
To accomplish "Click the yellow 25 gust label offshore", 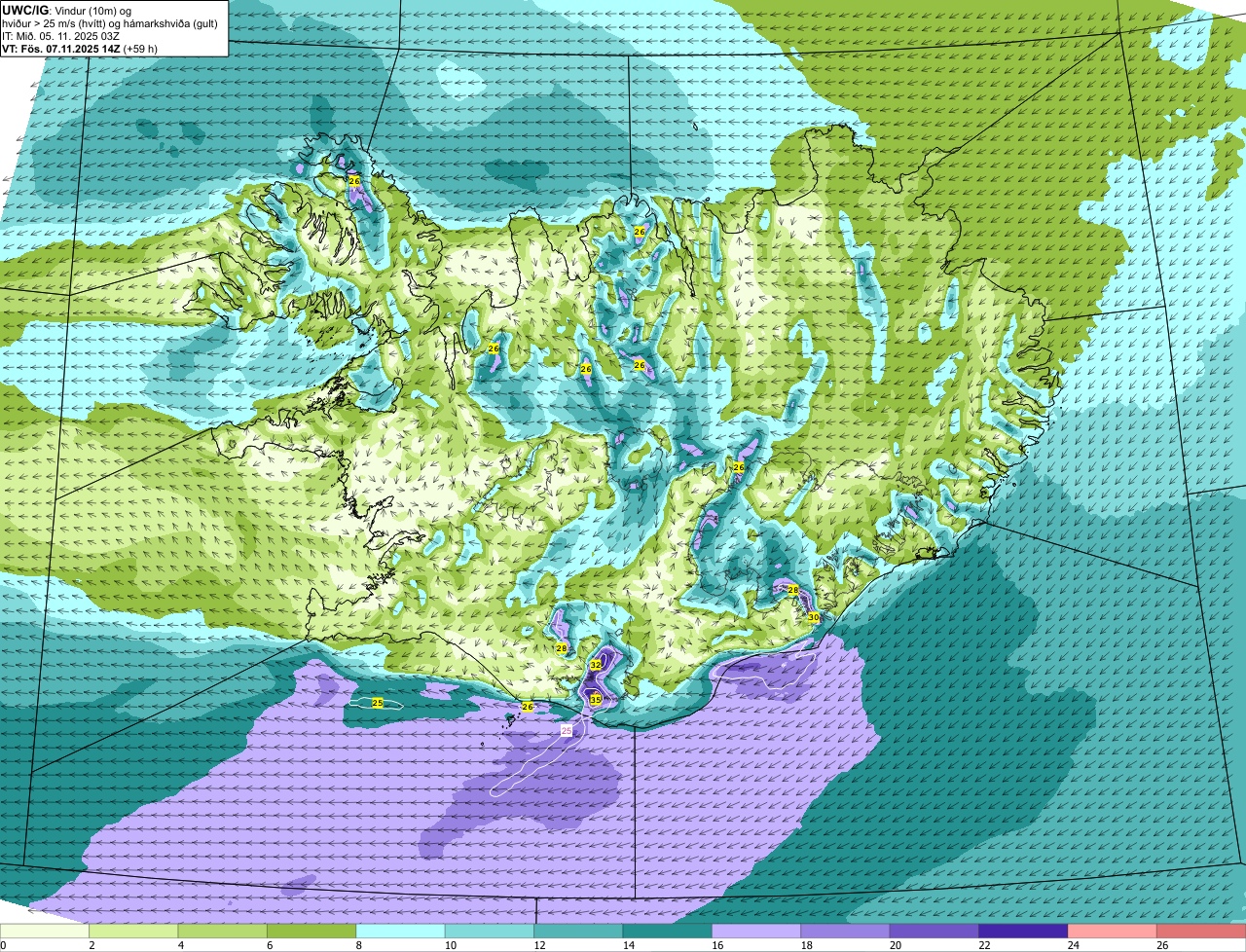I will point(378,703).
